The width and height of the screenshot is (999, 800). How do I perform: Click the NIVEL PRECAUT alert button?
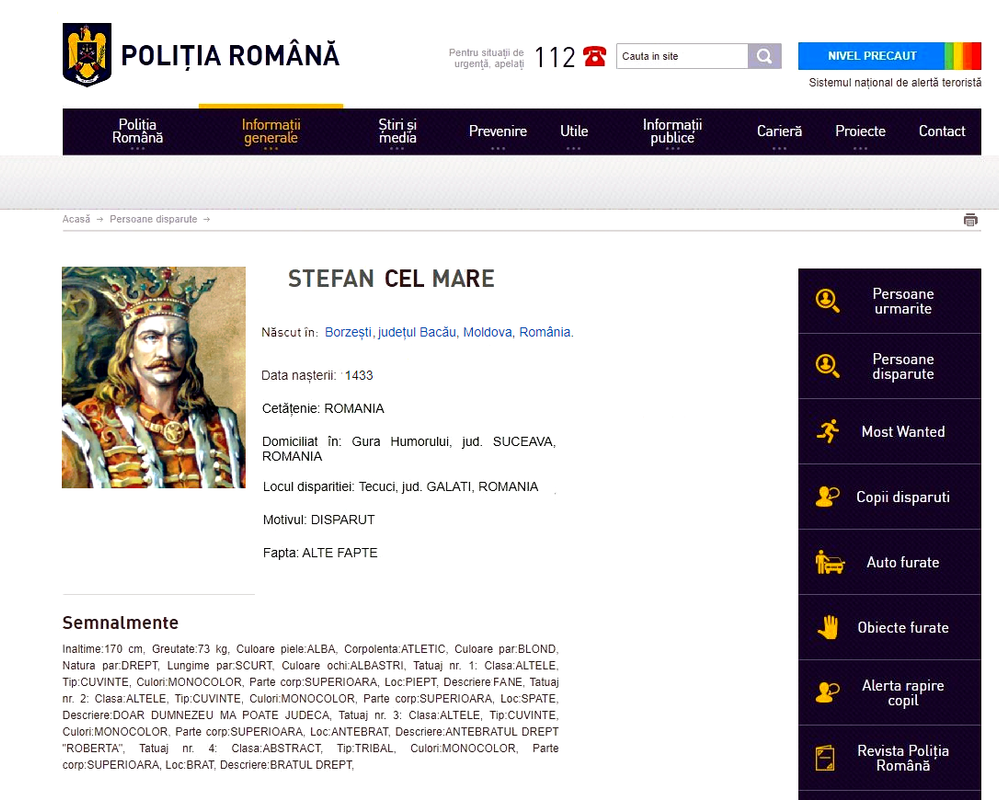(x=872, y=56)
